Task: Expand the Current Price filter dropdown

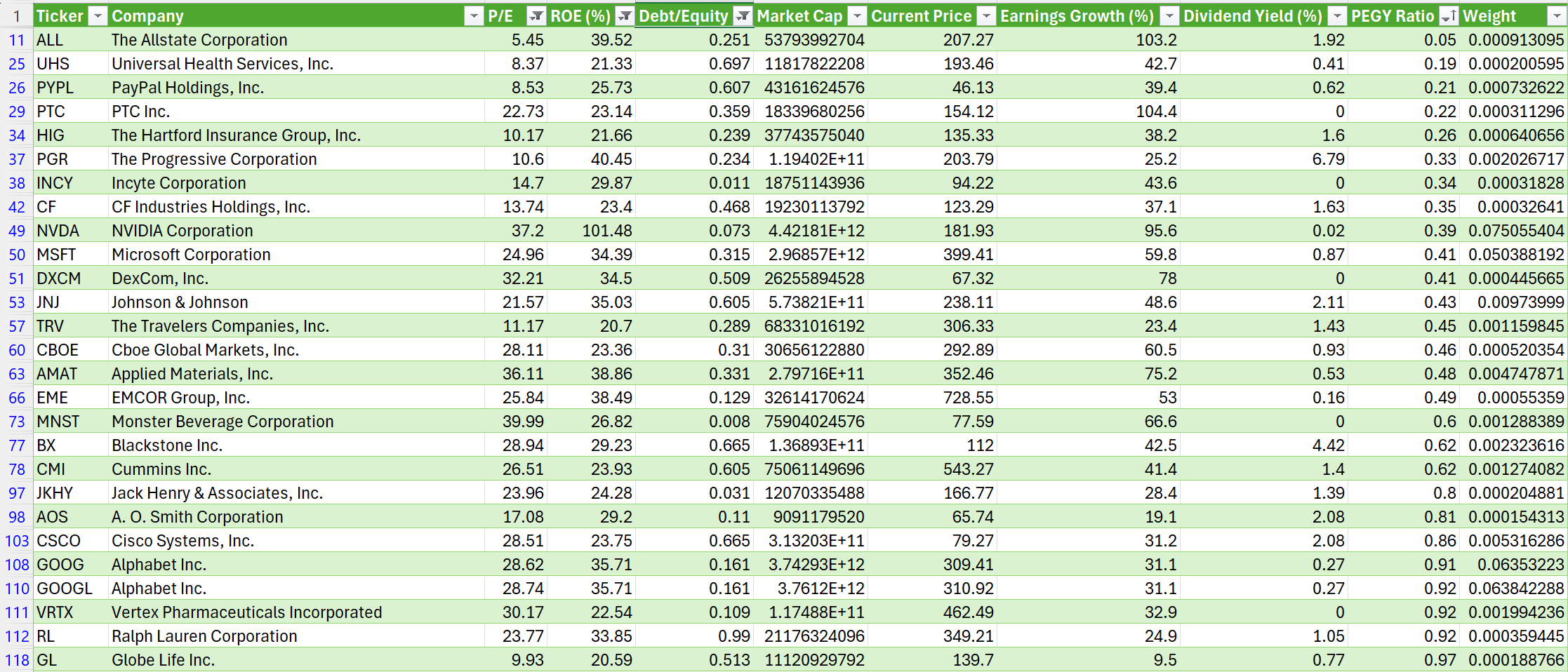Action: tap(986, 16)
